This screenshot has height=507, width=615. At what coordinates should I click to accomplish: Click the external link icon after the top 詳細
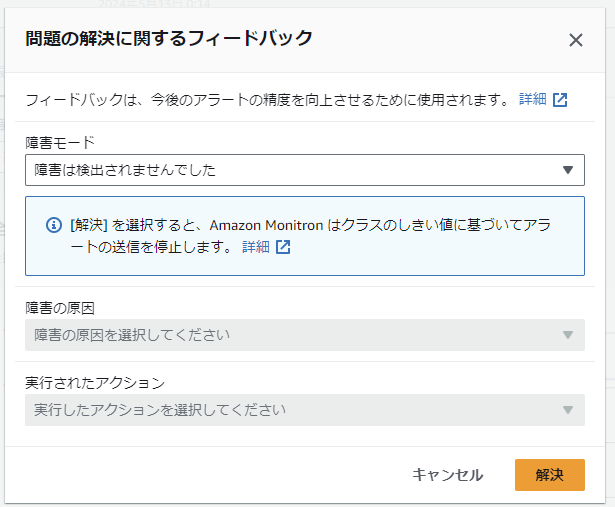[560, 99]
